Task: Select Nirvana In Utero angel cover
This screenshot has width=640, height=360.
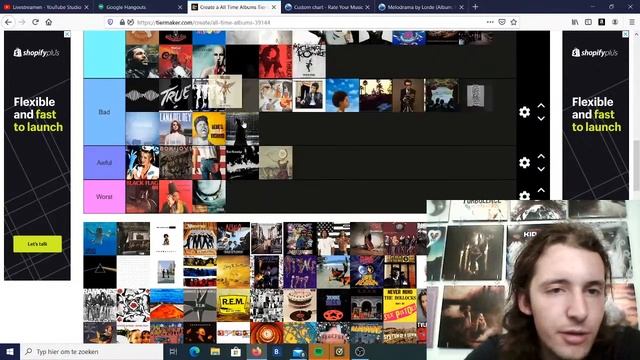Action: click(225, 91)
